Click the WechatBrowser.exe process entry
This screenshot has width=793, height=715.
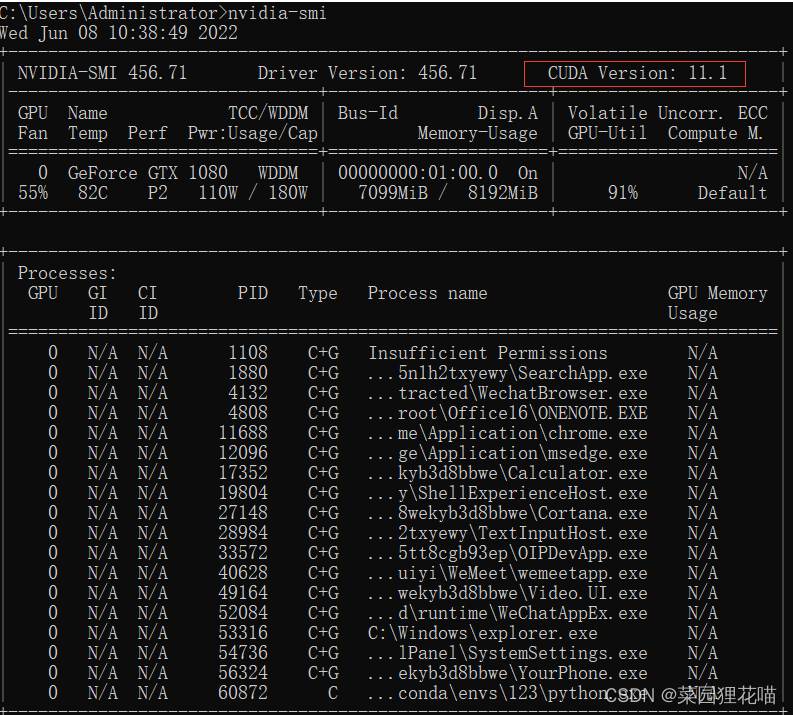[x=508, y=393]
